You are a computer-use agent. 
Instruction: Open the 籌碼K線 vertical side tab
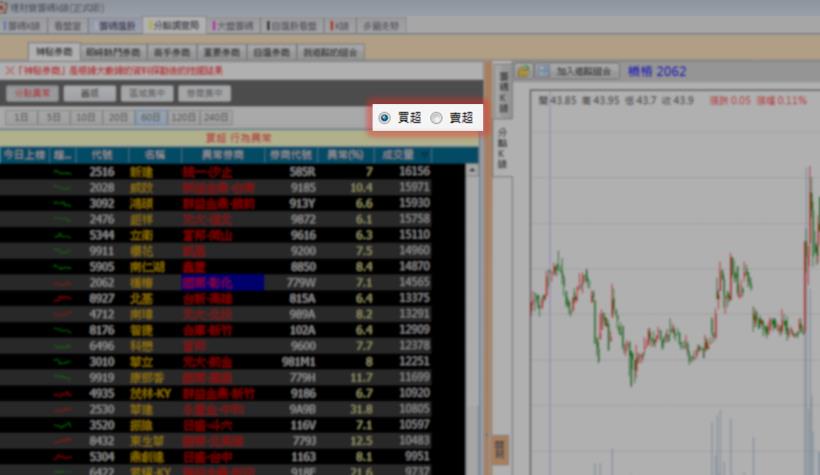pyautogui.click(x=504, y=93)
